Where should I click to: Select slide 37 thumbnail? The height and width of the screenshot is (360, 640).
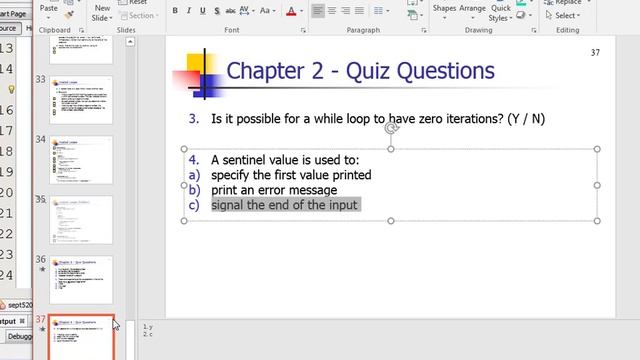[x=81, y=338]
